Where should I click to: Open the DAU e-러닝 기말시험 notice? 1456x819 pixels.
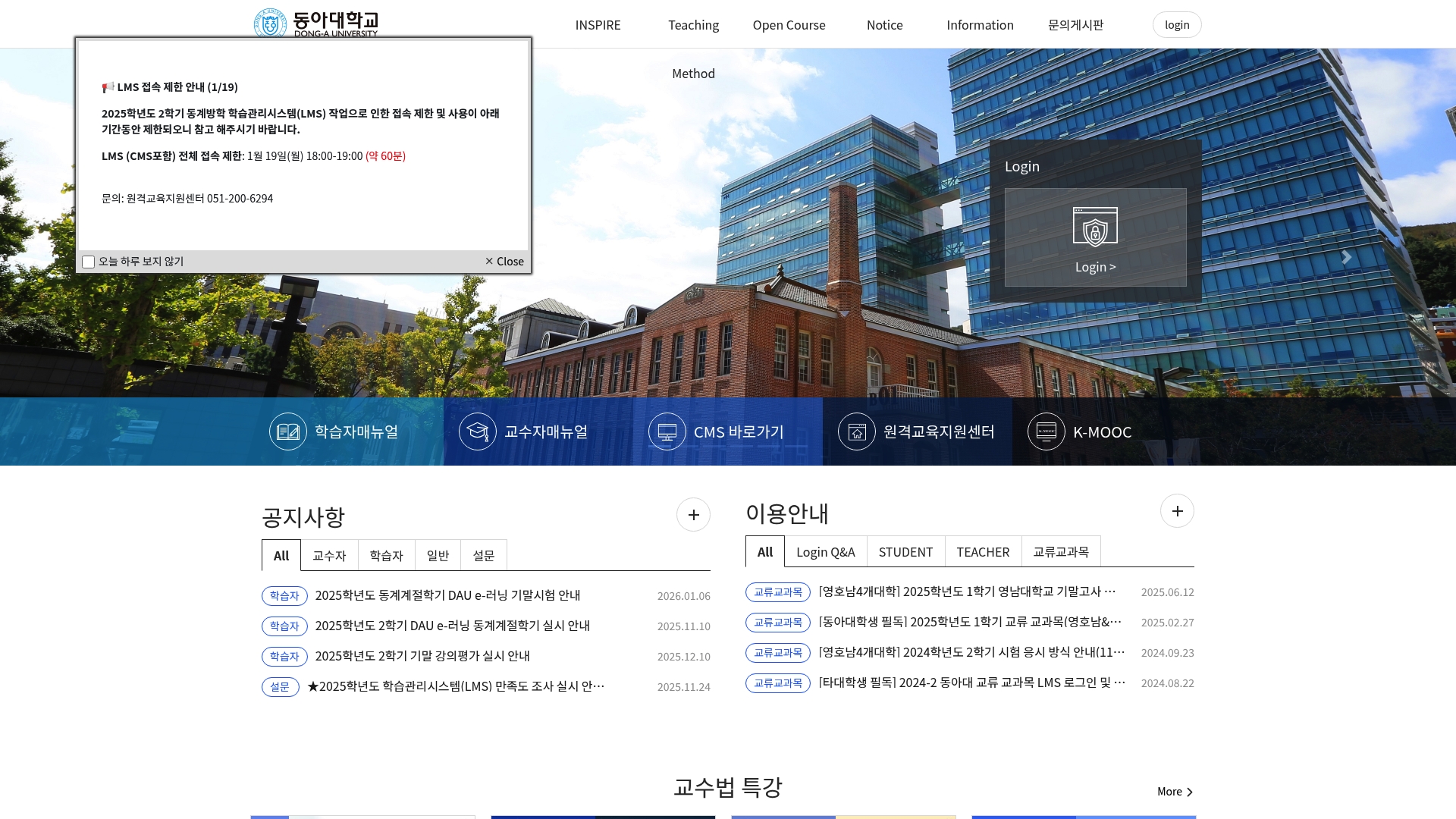click(447, 595)
